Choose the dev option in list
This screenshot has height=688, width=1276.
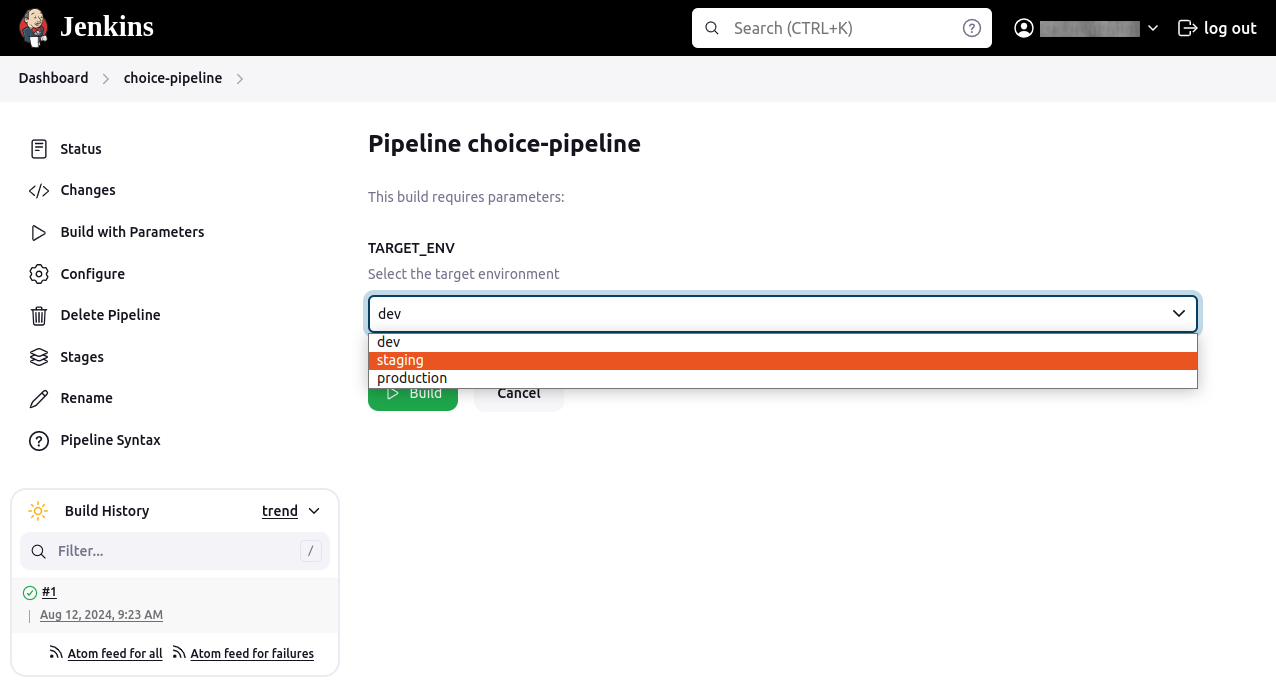[783, 342]
